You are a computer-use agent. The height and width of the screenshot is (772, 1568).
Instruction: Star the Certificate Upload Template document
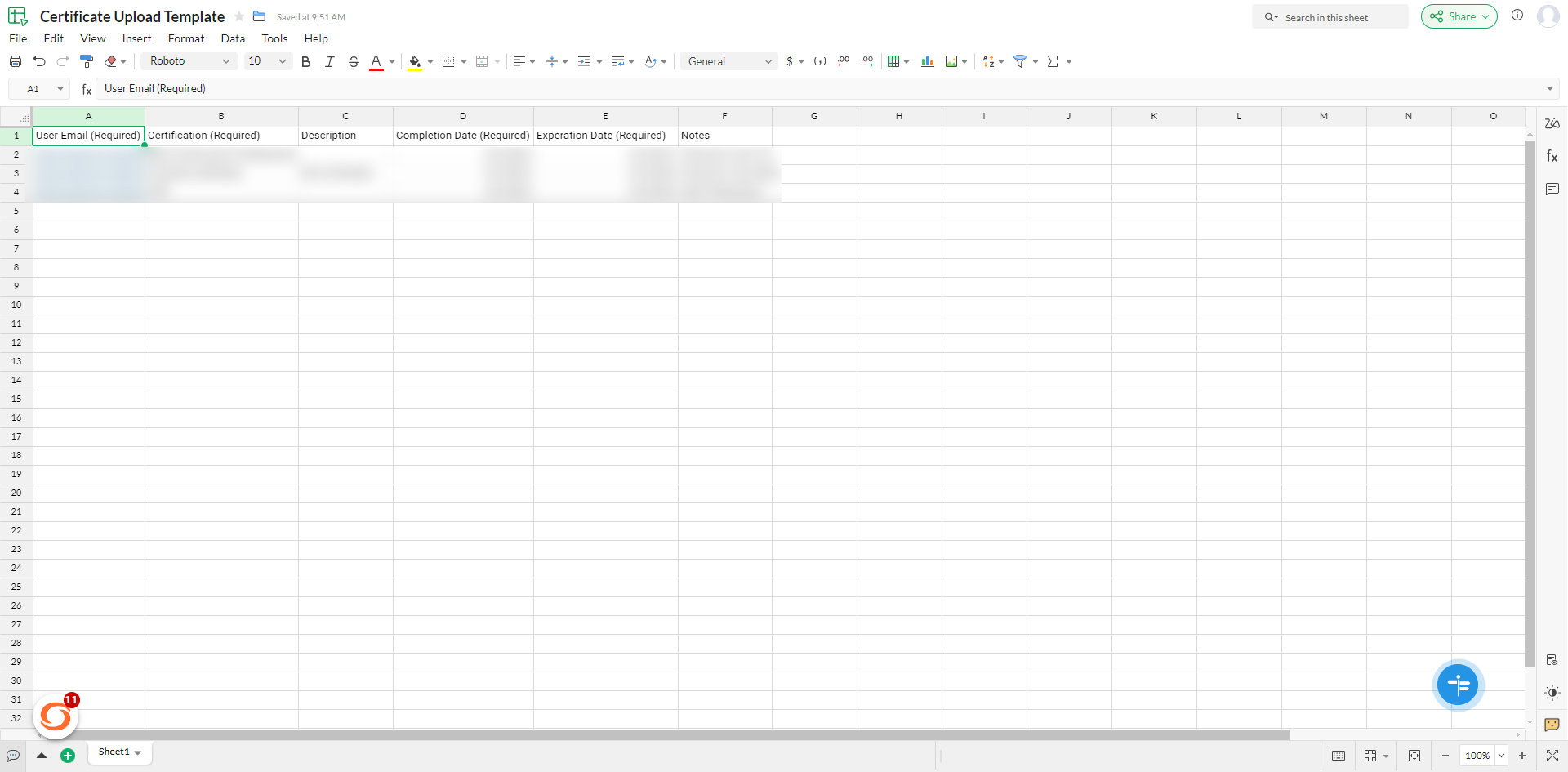[x=239, y=16]
